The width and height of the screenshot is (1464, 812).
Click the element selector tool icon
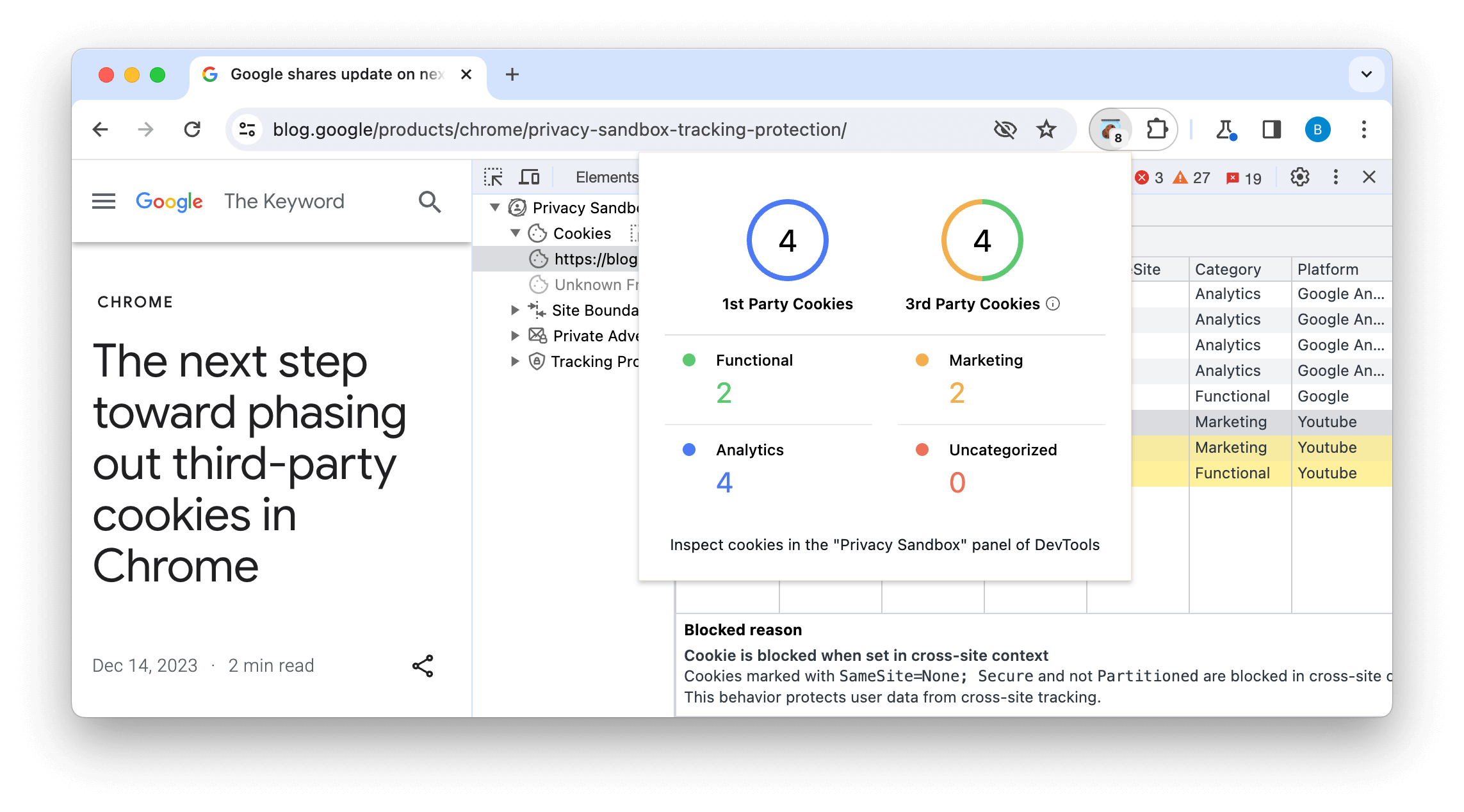[494, 176]
